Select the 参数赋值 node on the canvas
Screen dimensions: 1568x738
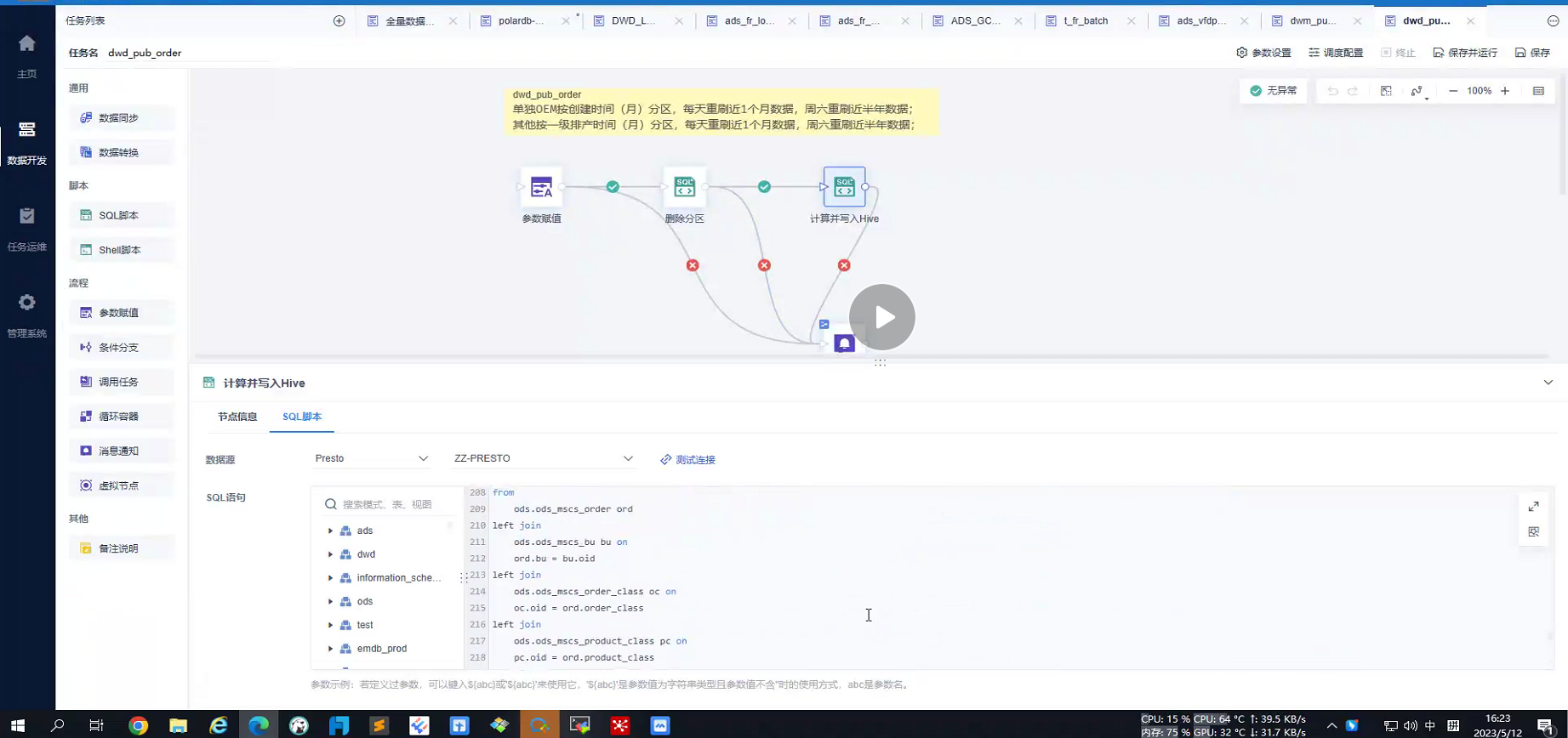click(x=541, y=187)
